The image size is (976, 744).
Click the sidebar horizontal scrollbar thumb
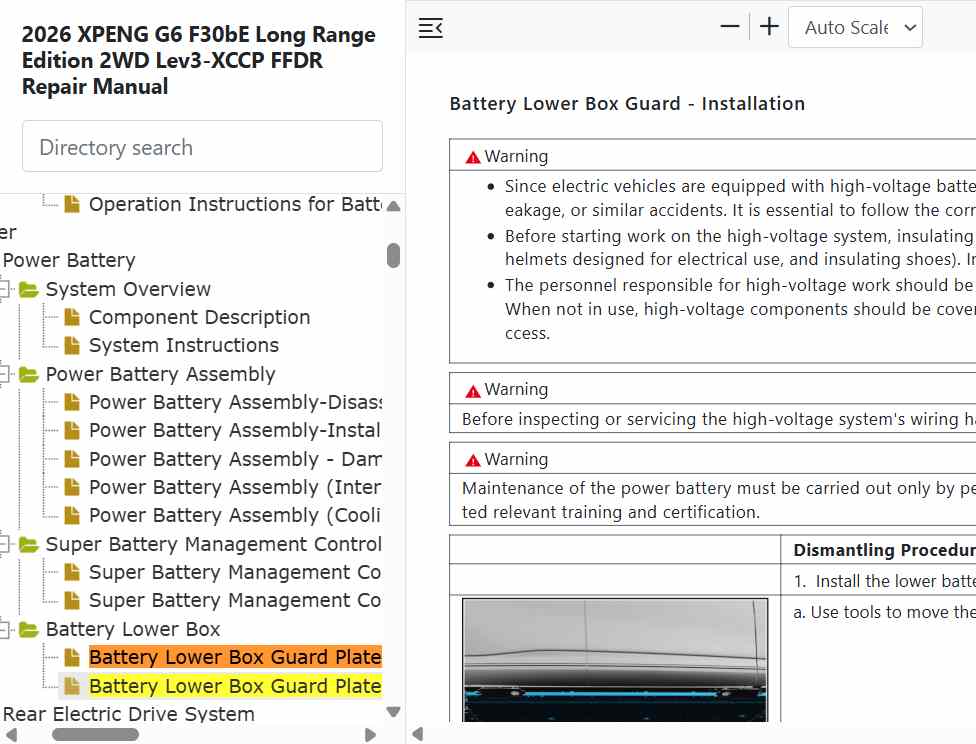point(95,735)
